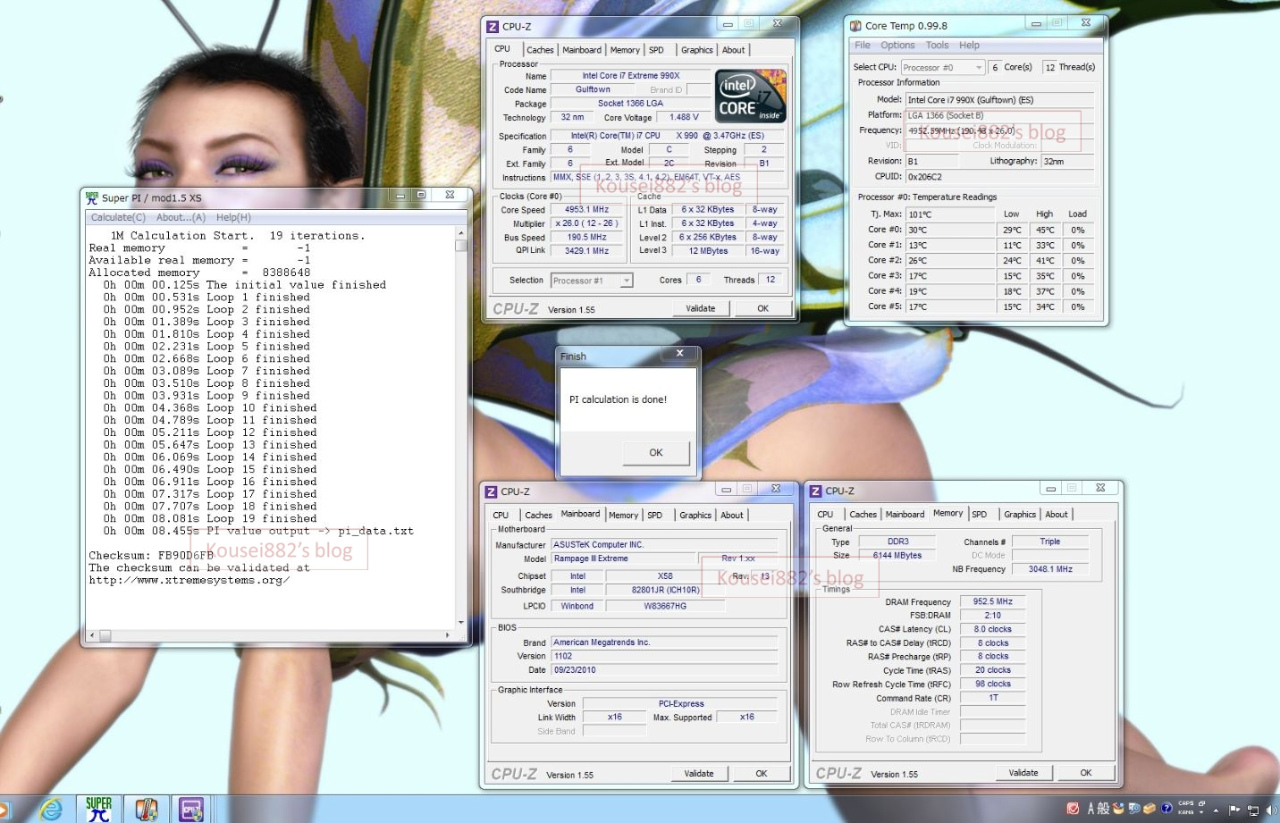This screenshot has height=823, width=1280.
Task: Click the Super PI title bar icon
Action: [92, 197]
